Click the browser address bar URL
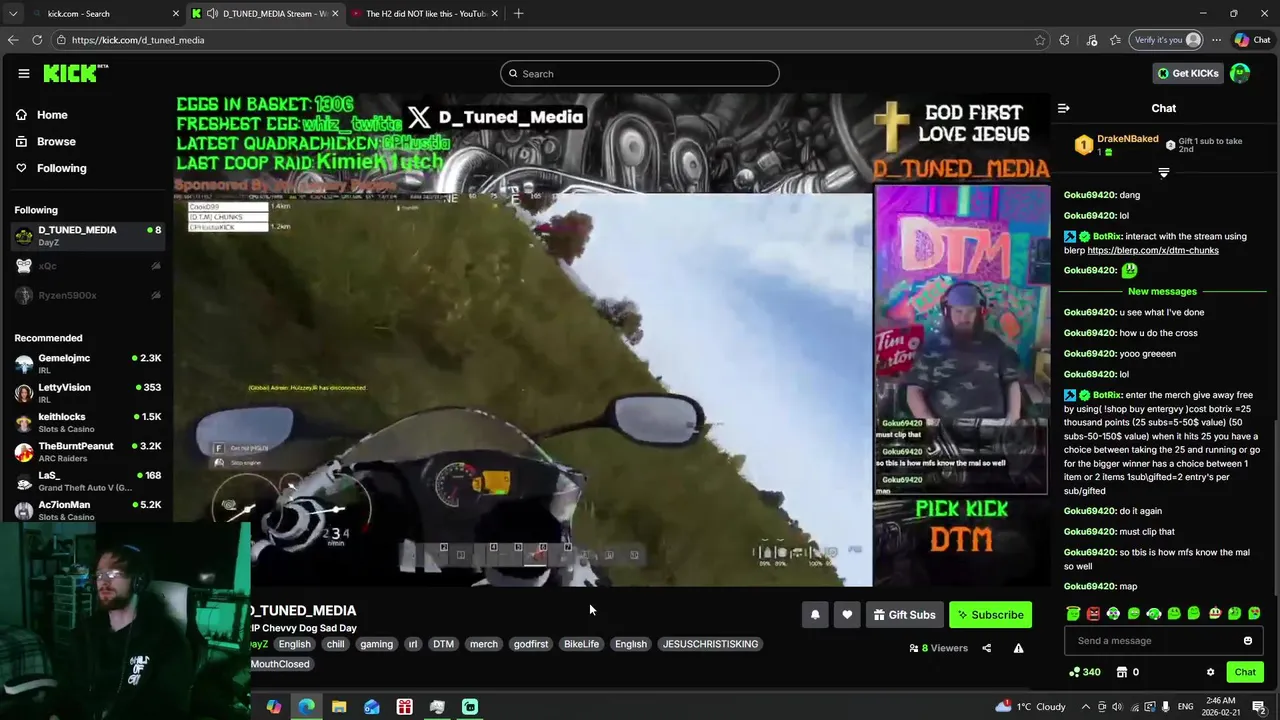This screenshot has height=720, width=1280. 138,40
